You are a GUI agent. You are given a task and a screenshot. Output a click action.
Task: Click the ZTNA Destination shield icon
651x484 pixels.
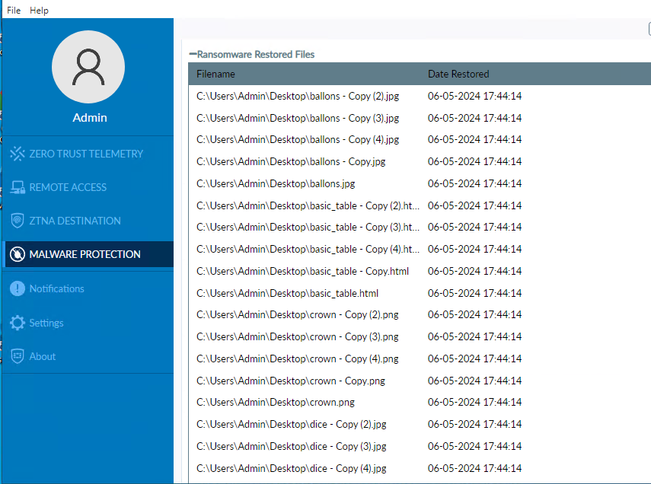click(x=17, y=220)
